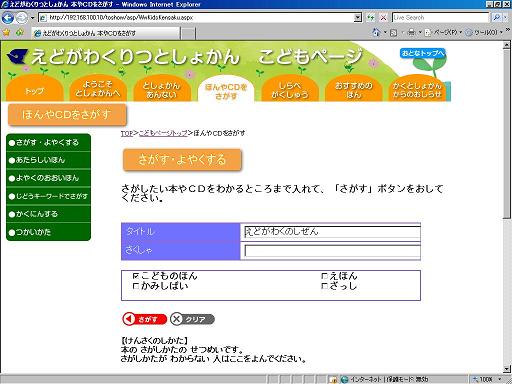Click the red さがす search button

[145, 319]
